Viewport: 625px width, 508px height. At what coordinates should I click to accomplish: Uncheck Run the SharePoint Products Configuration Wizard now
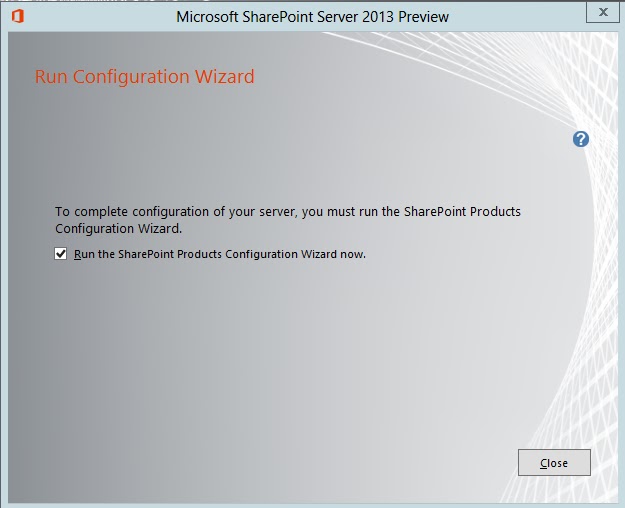point(61,254)
